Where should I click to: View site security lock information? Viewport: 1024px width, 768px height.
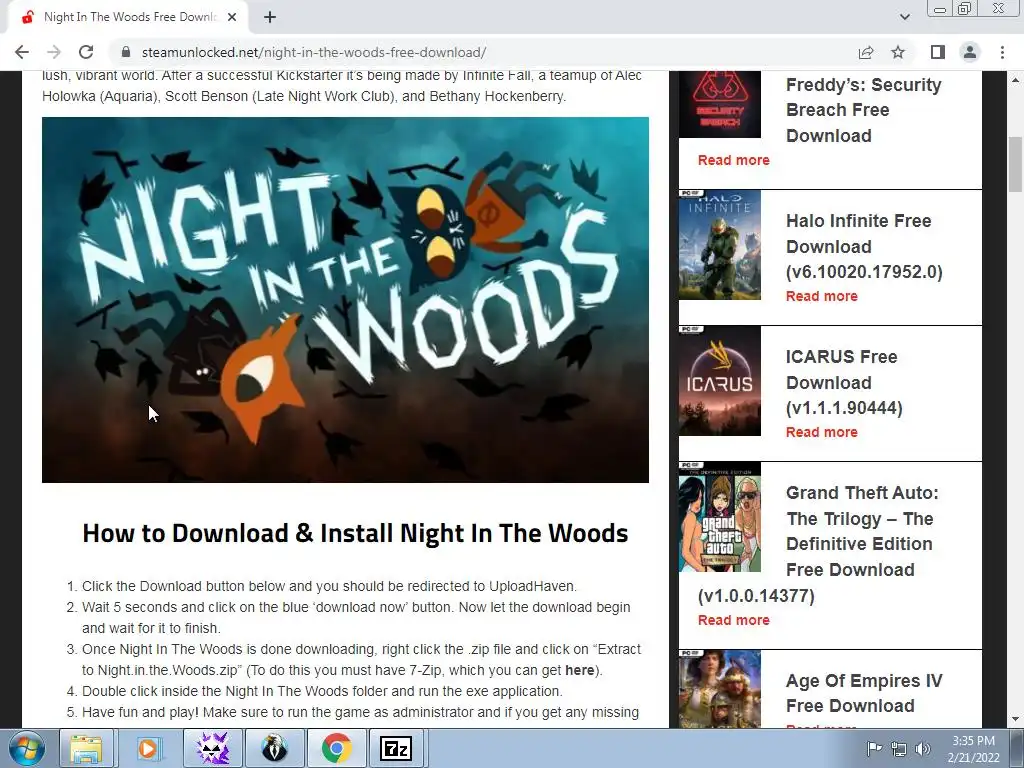127,52
